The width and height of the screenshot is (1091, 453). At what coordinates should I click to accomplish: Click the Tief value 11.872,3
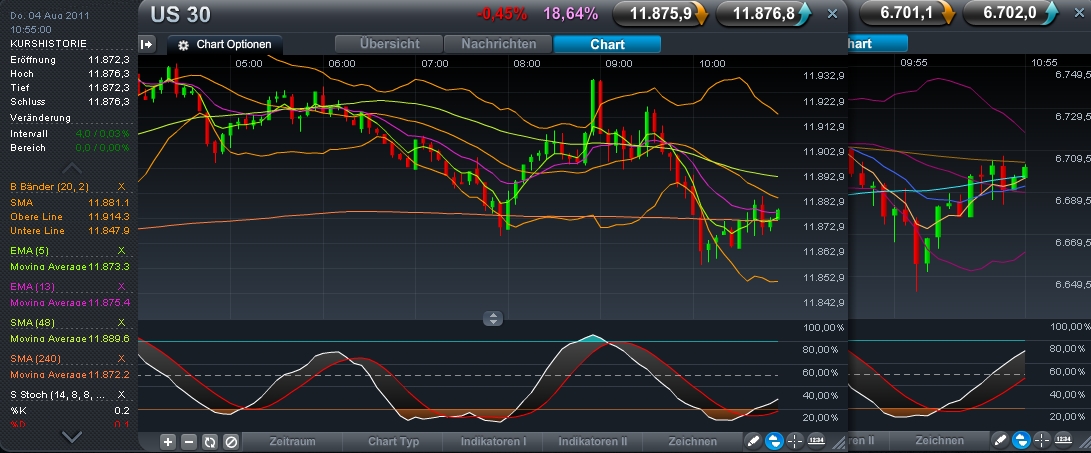109,88
